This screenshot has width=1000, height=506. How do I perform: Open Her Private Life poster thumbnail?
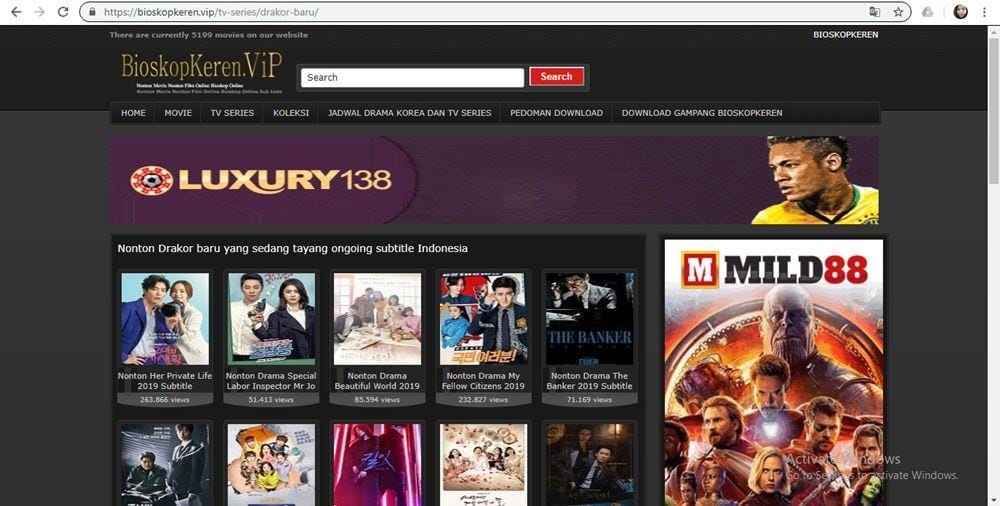(x=165, y=319)
